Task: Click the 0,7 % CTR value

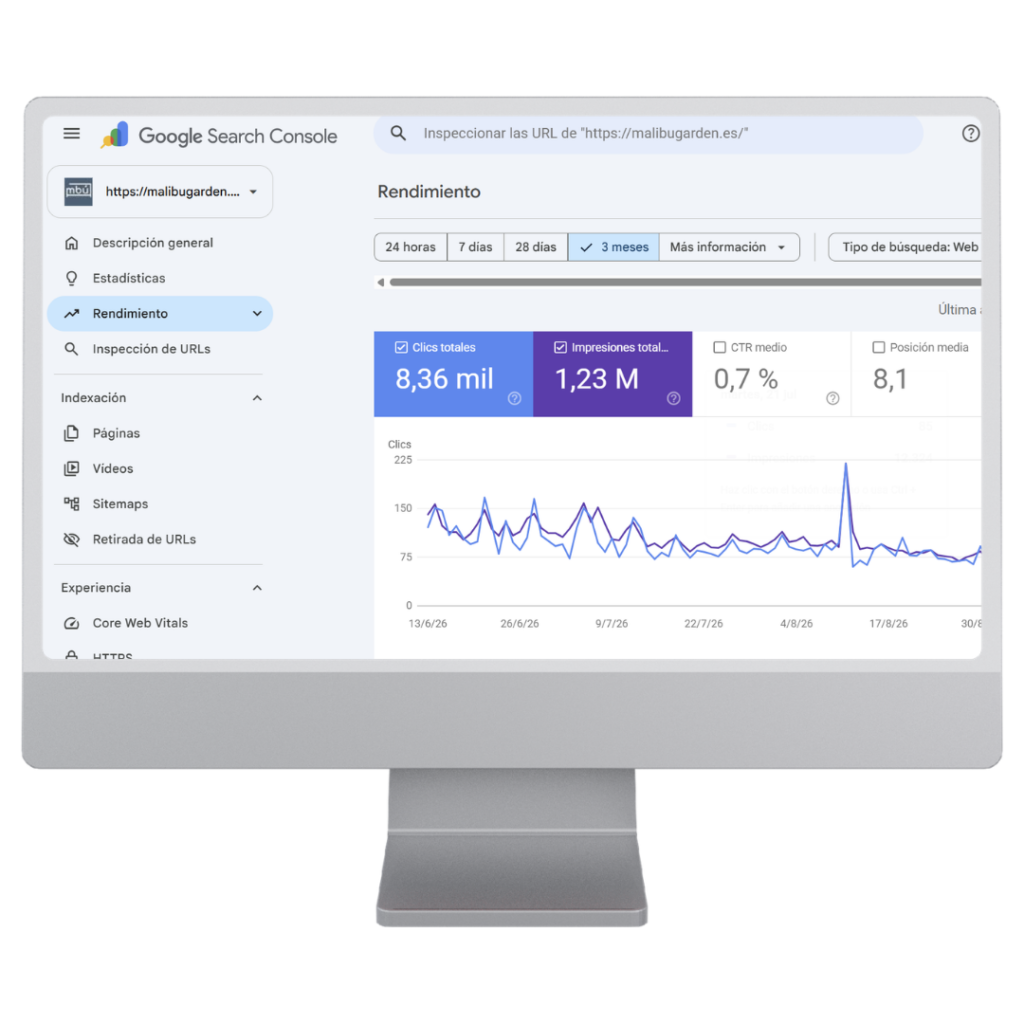Action: (x=746, y=379)
